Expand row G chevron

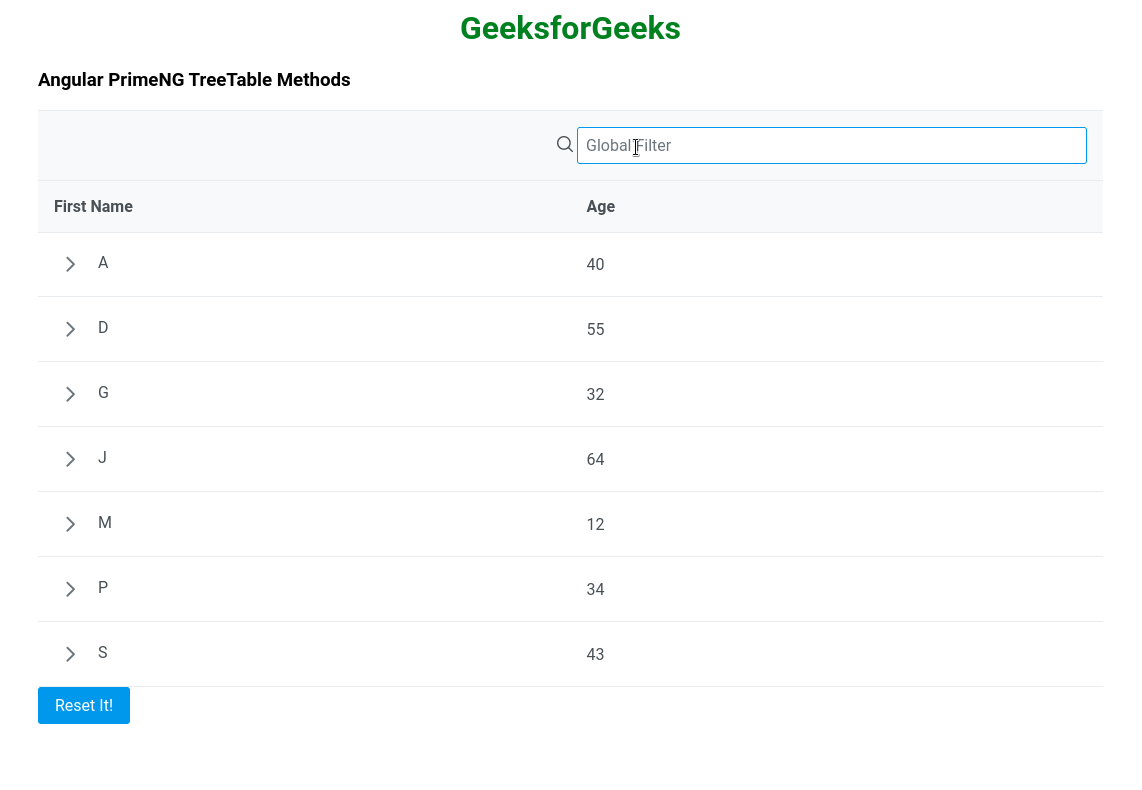(70, 394)
